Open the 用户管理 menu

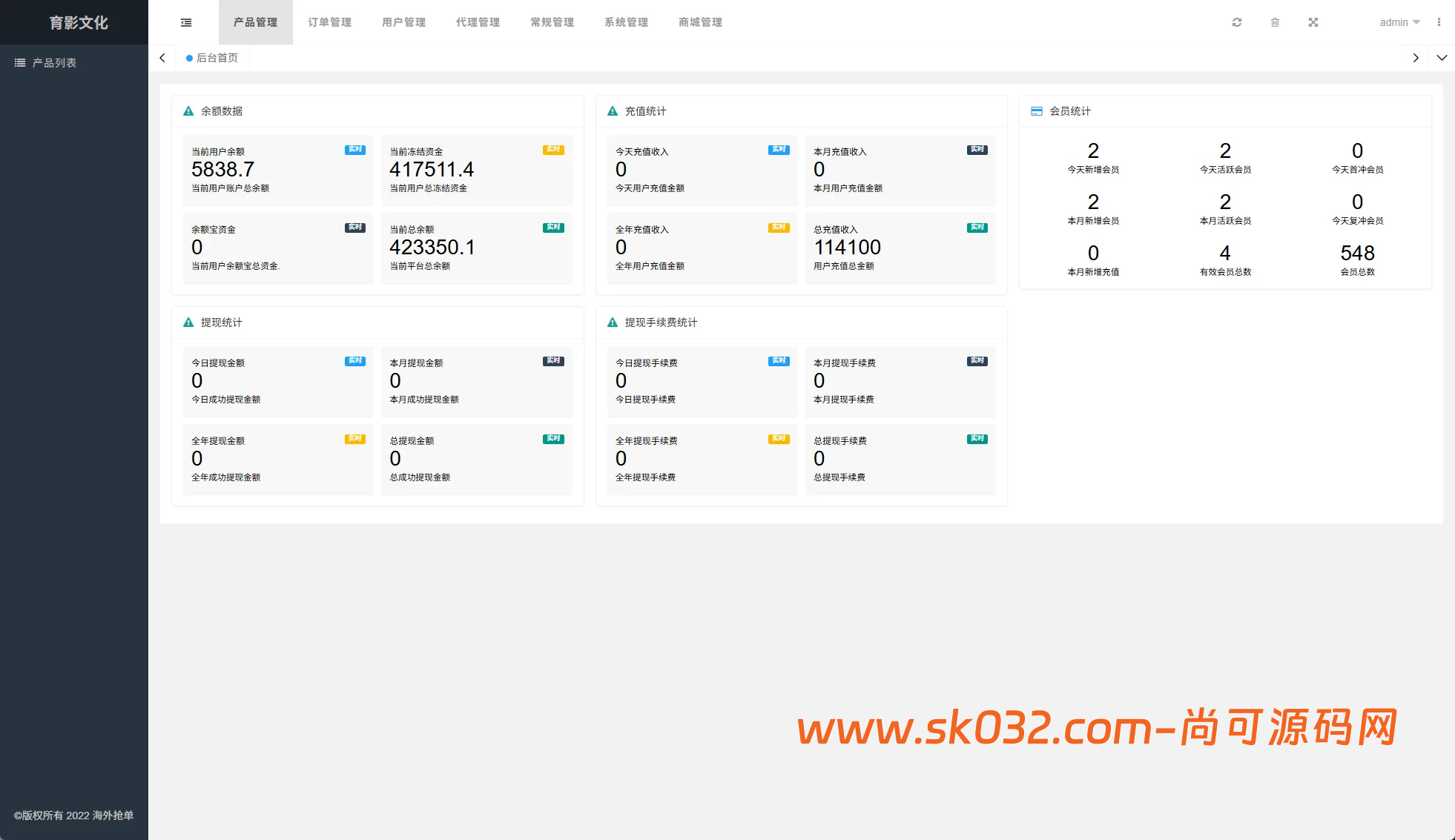click(x=404, y=22)
